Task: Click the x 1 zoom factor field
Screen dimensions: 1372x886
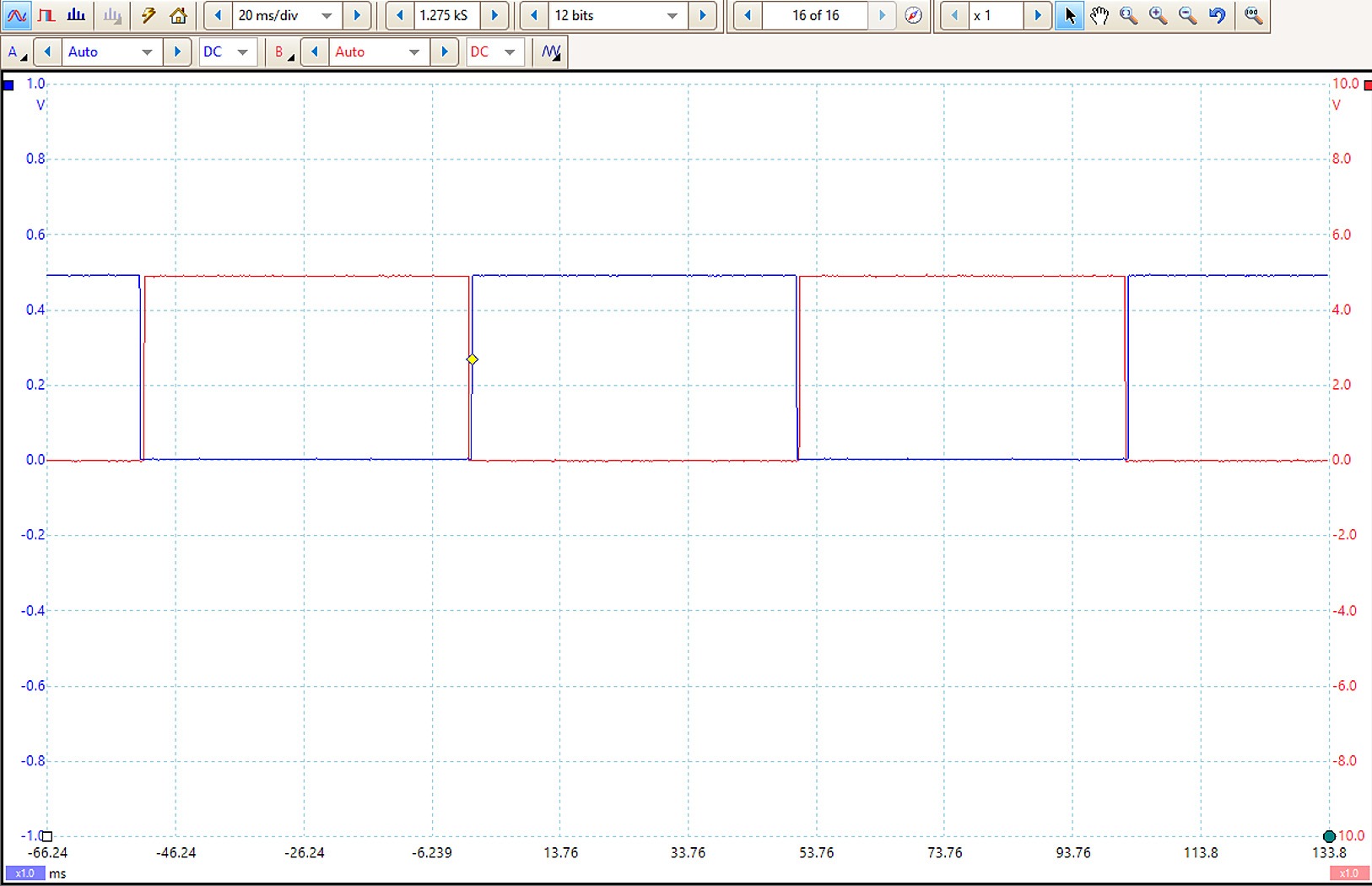Action: click(x=996, y=15)
